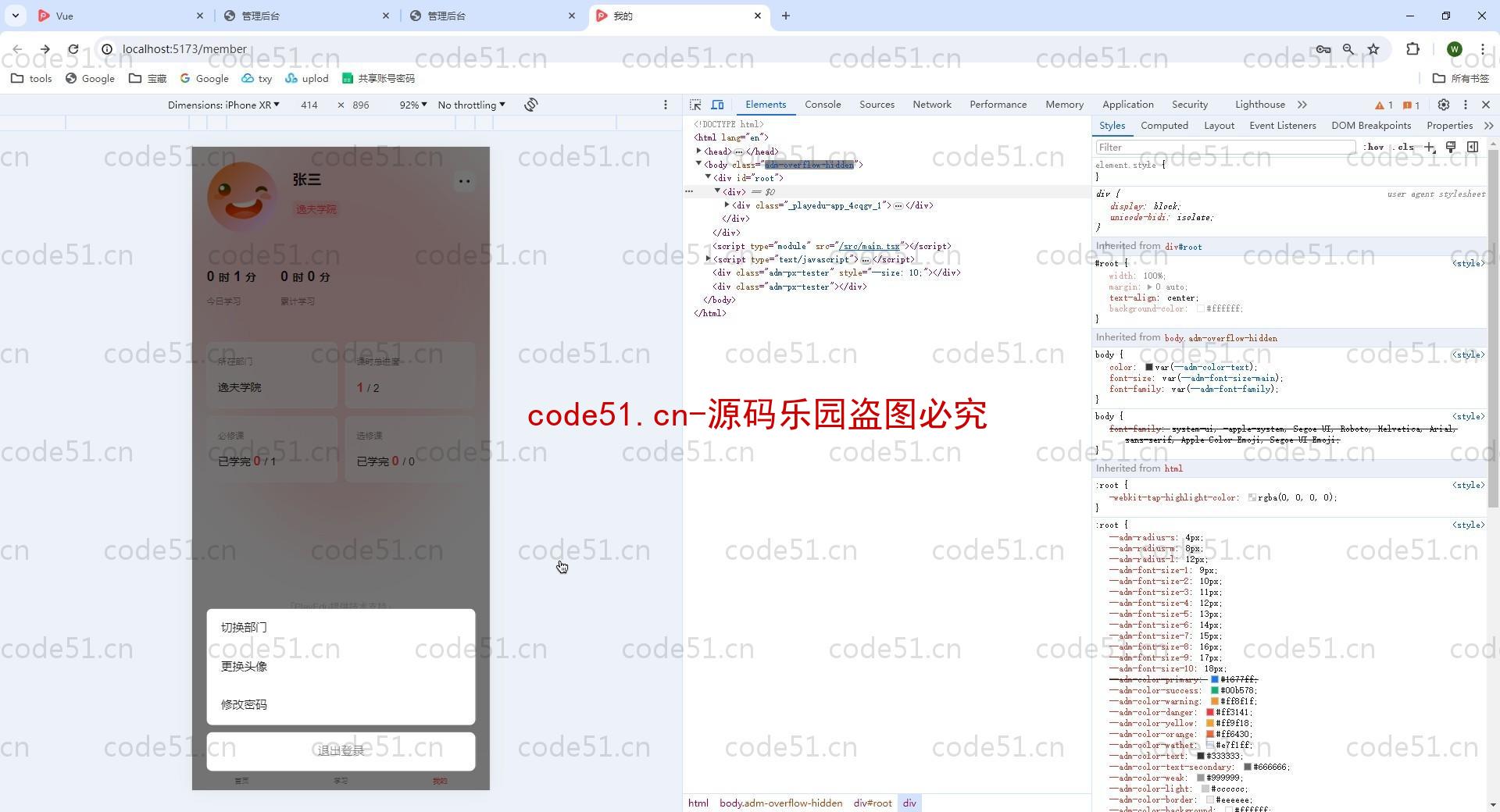Click the rotate device orientation icon
This screenshot has width=1500, height=812.
point(531,105)
